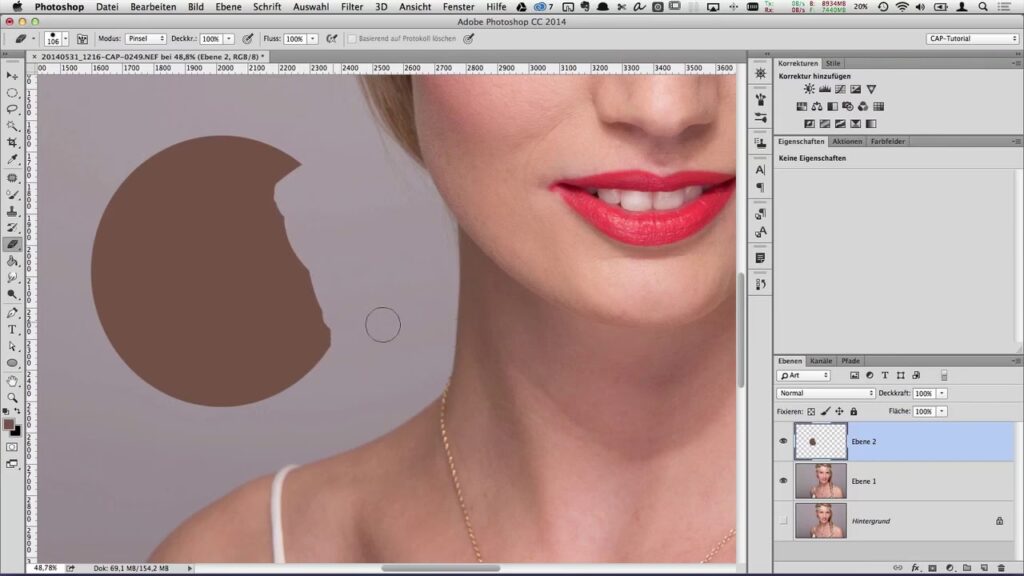Delete layer with the trash icon
This screenshot has height=576, width=1024.
pyautogui.click(x=1001, y=568)
